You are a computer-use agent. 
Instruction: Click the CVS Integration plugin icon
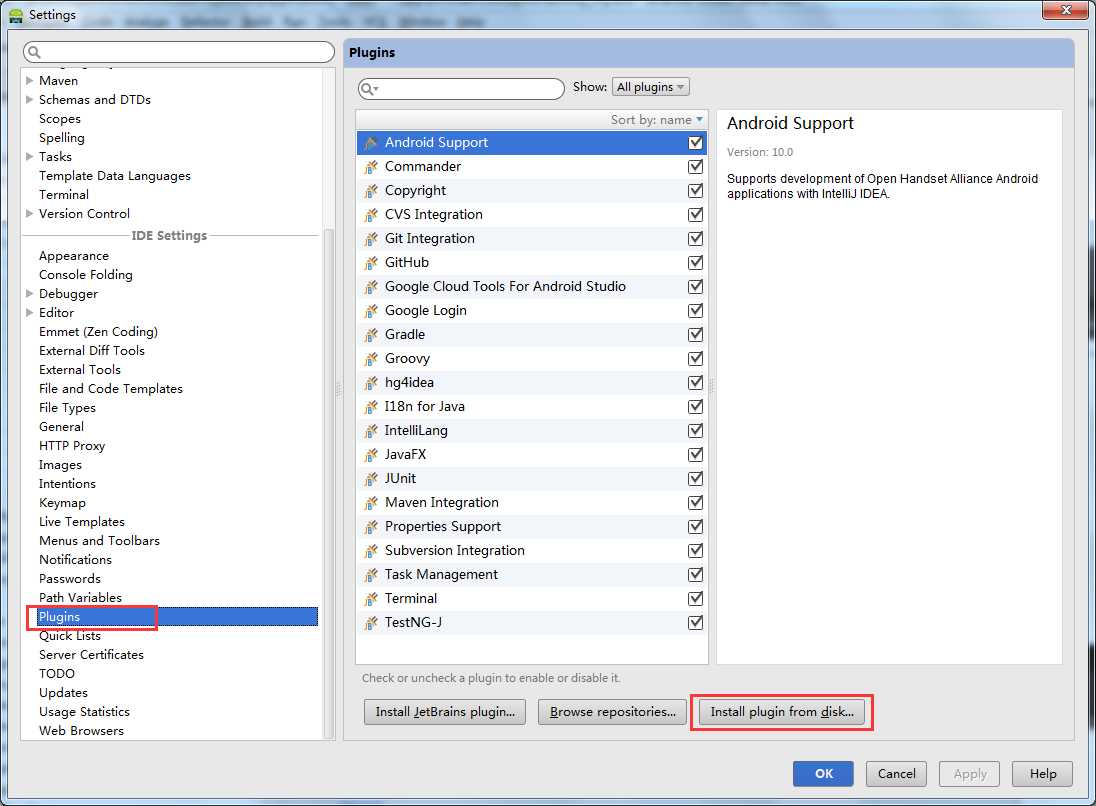pos(371,215)
